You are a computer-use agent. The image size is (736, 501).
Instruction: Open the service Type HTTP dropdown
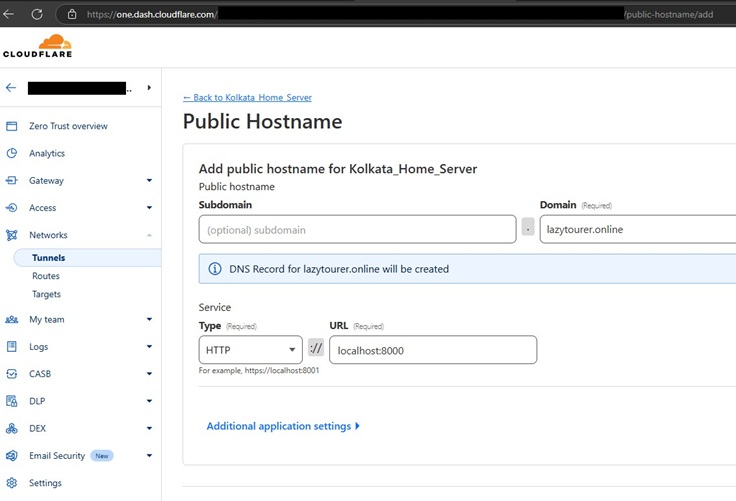(250, 350)
